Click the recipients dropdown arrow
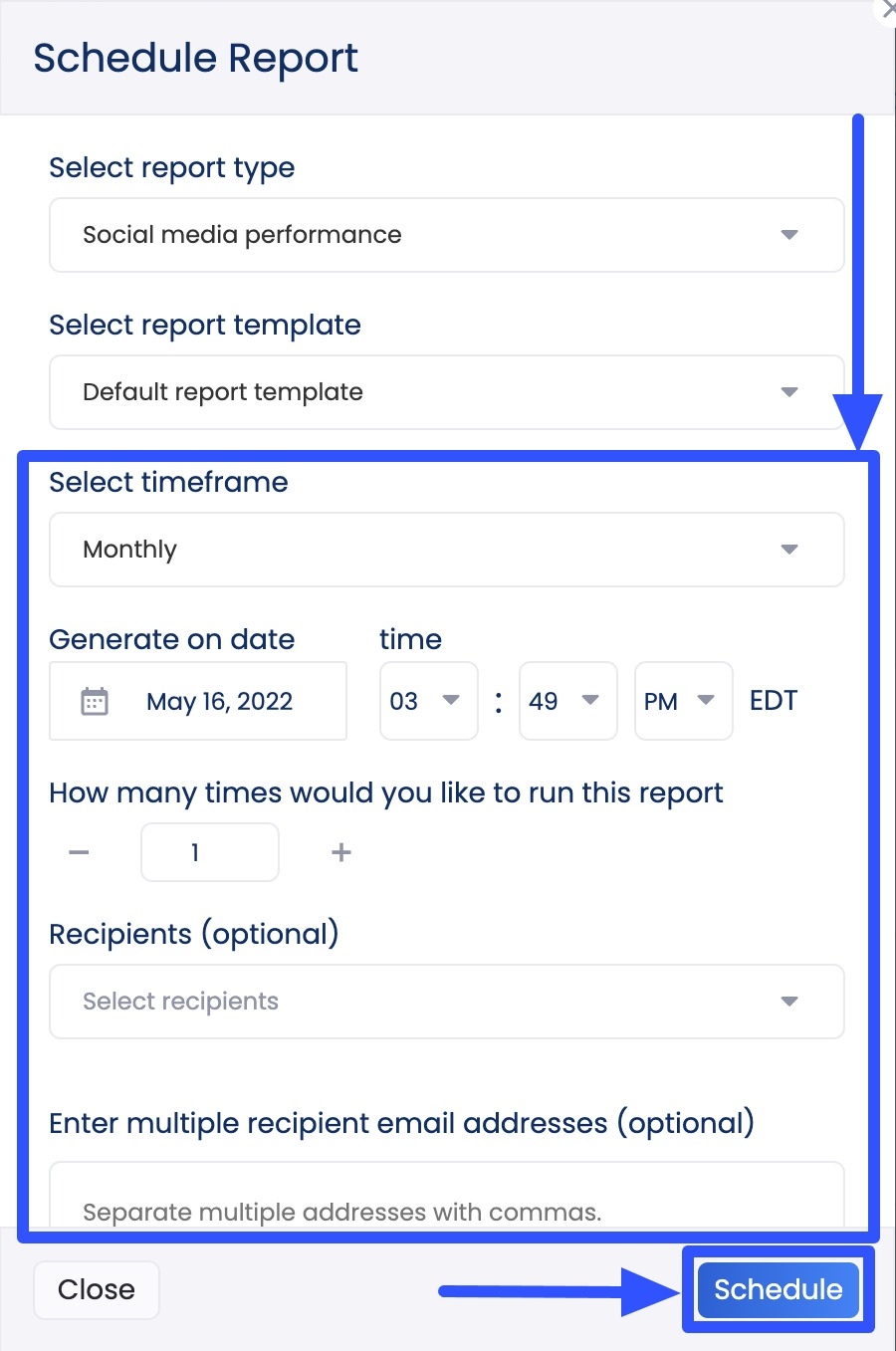896x1351 pixels. 788,1002
